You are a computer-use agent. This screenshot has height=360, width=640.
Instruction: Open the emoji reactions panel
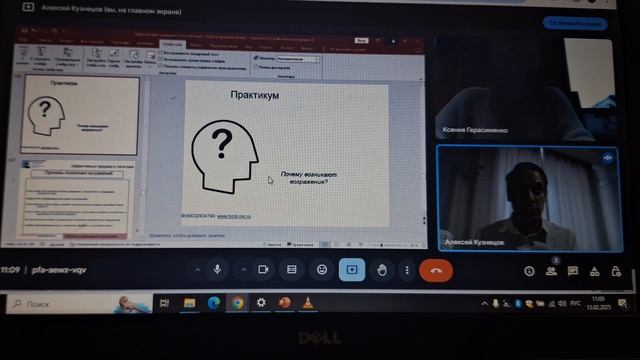point(322,269)
